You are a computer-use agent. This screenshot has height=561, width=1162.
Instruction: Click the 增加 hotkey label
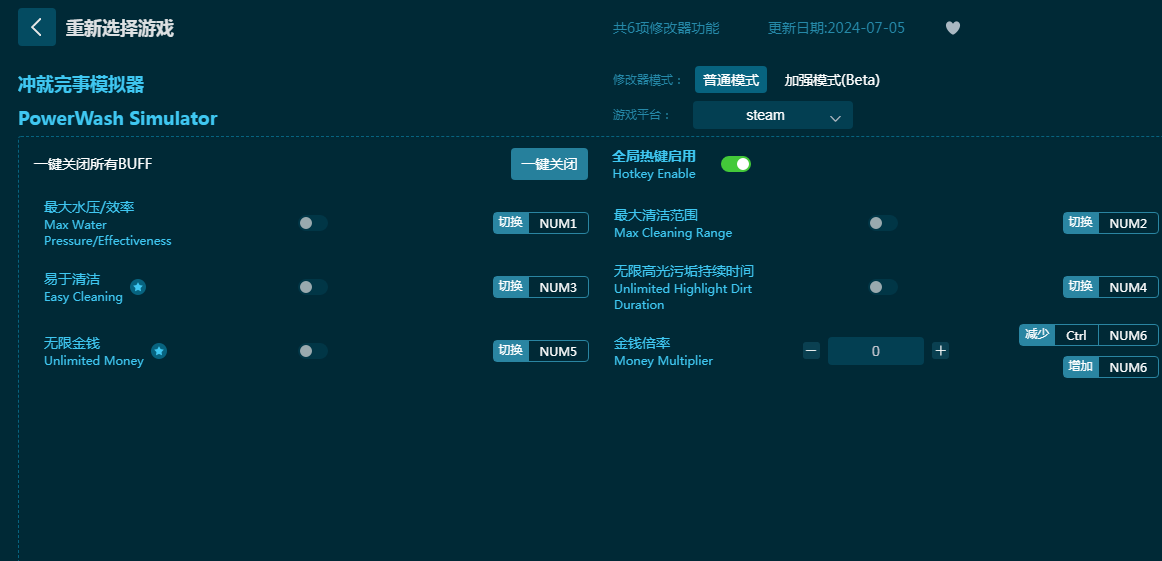[x=1080, y=367]
